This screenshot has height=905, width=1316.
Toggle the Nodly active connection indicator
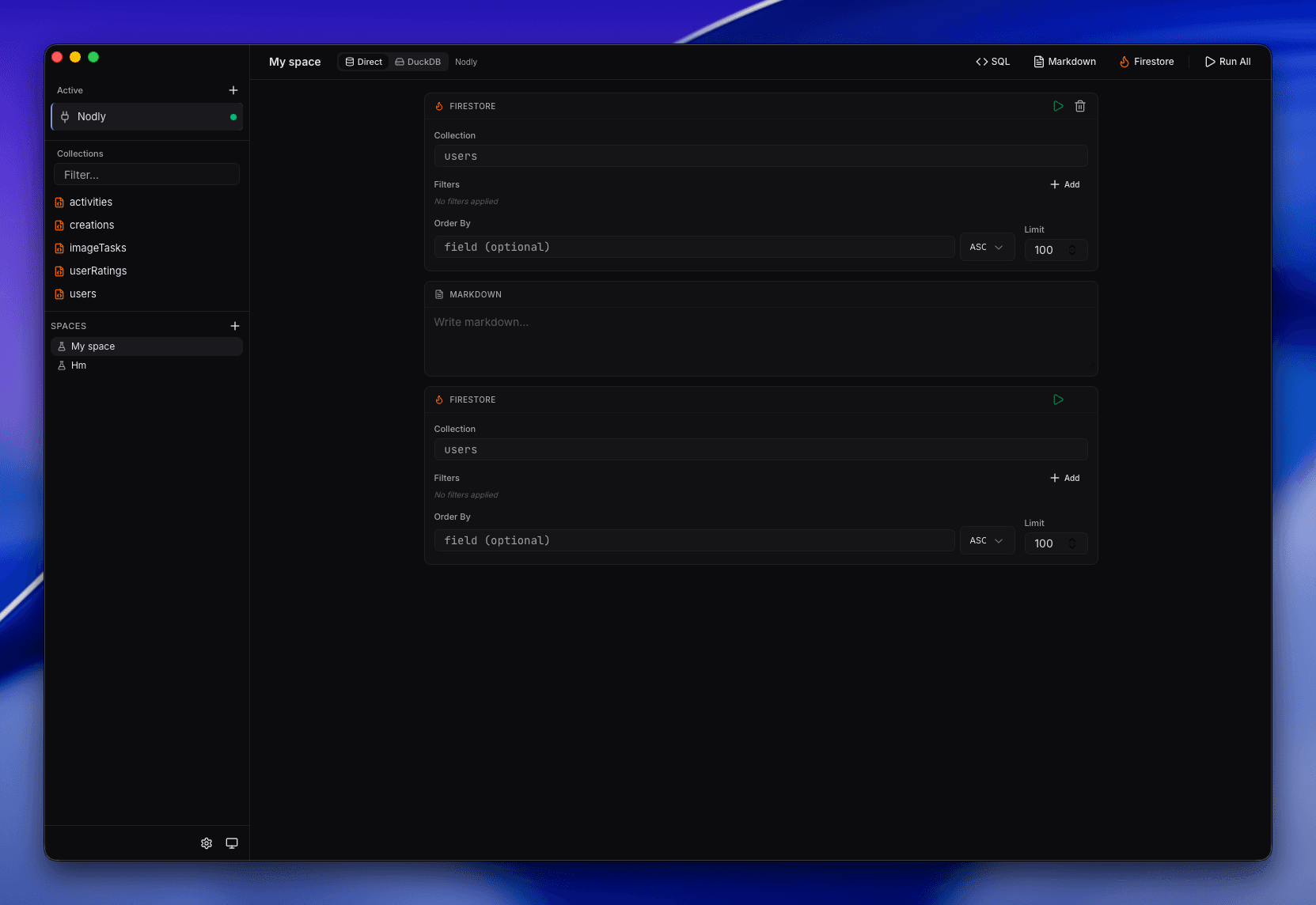(233, 116)
